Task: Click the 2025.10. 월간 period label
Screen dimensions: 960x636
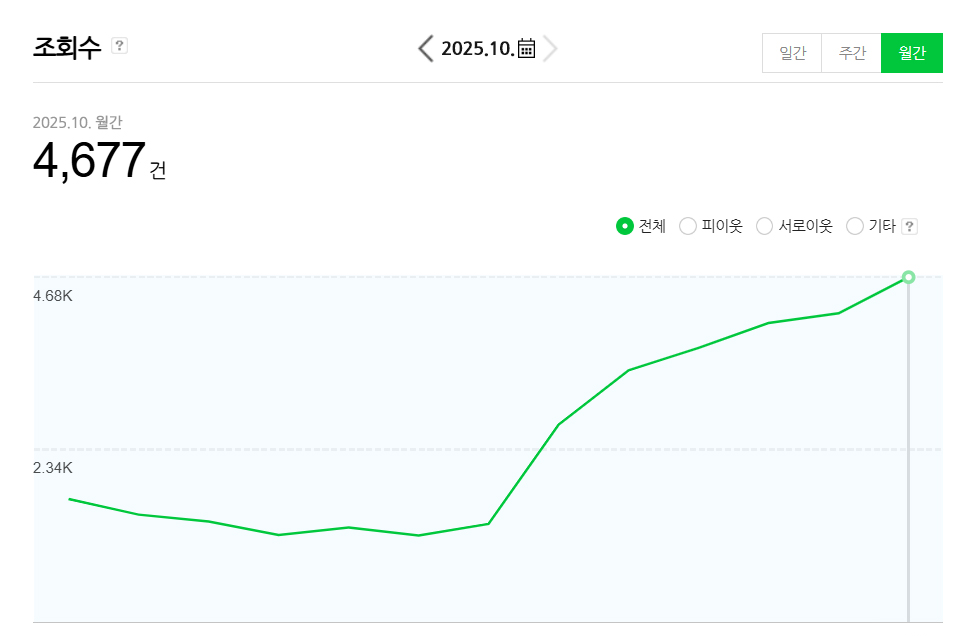Action: pyautogui.click(x=78, y=122)
